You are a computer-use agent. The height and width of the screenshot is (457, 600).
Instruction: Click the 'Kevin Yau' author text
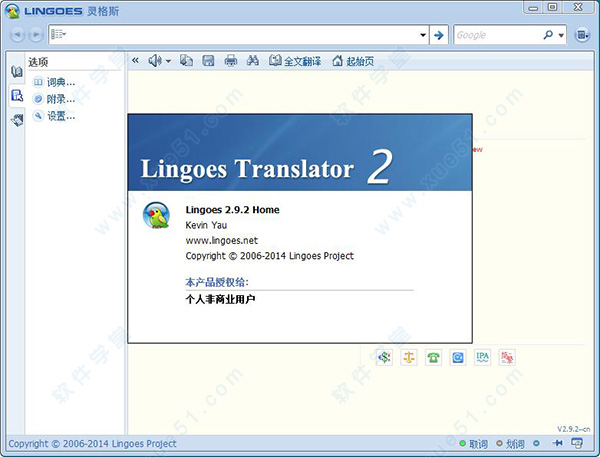[x=206, y=225]
